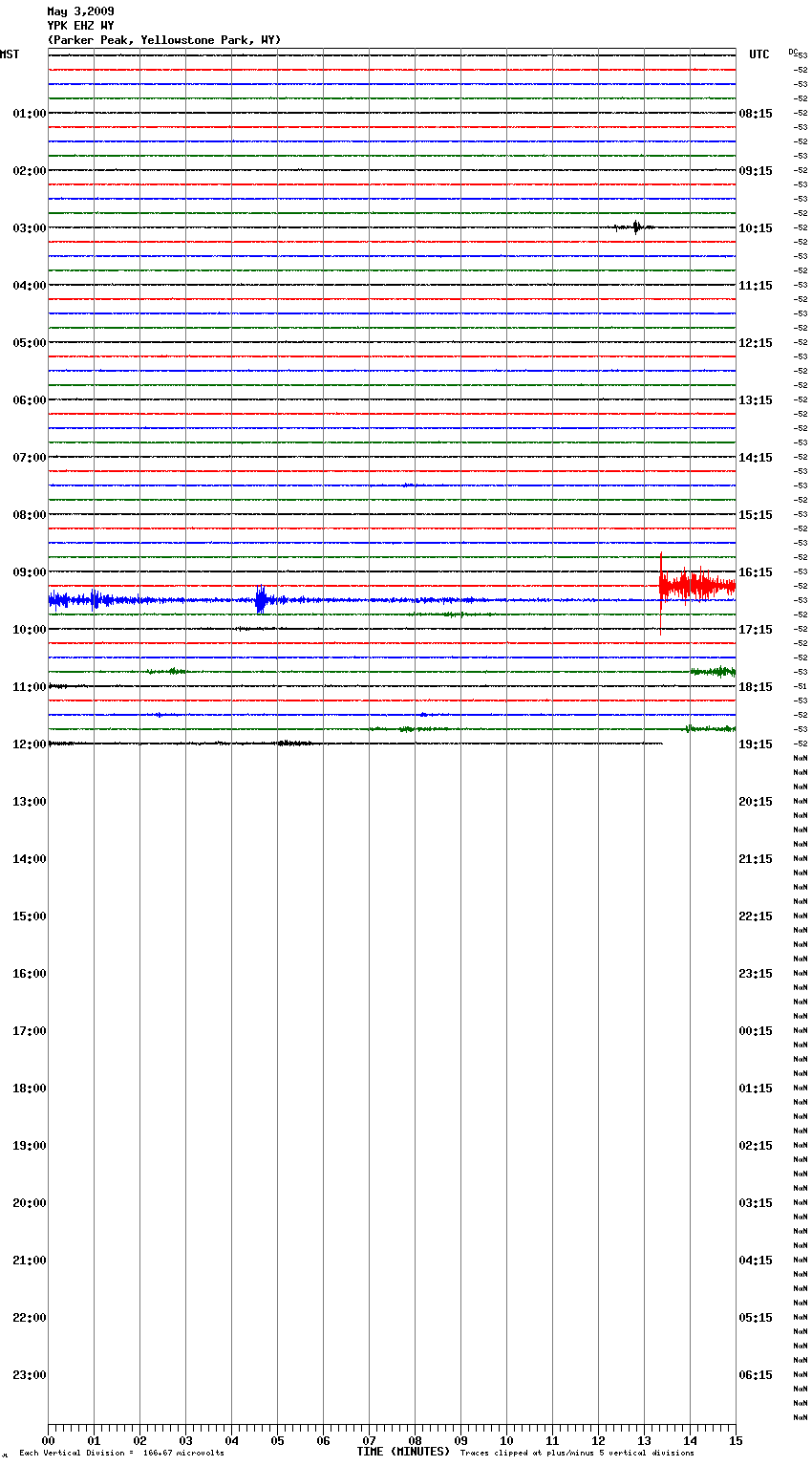The image size is (812, 1466).
Task: Click the '03:00' MST time label
Action: (x=30, y=228)
